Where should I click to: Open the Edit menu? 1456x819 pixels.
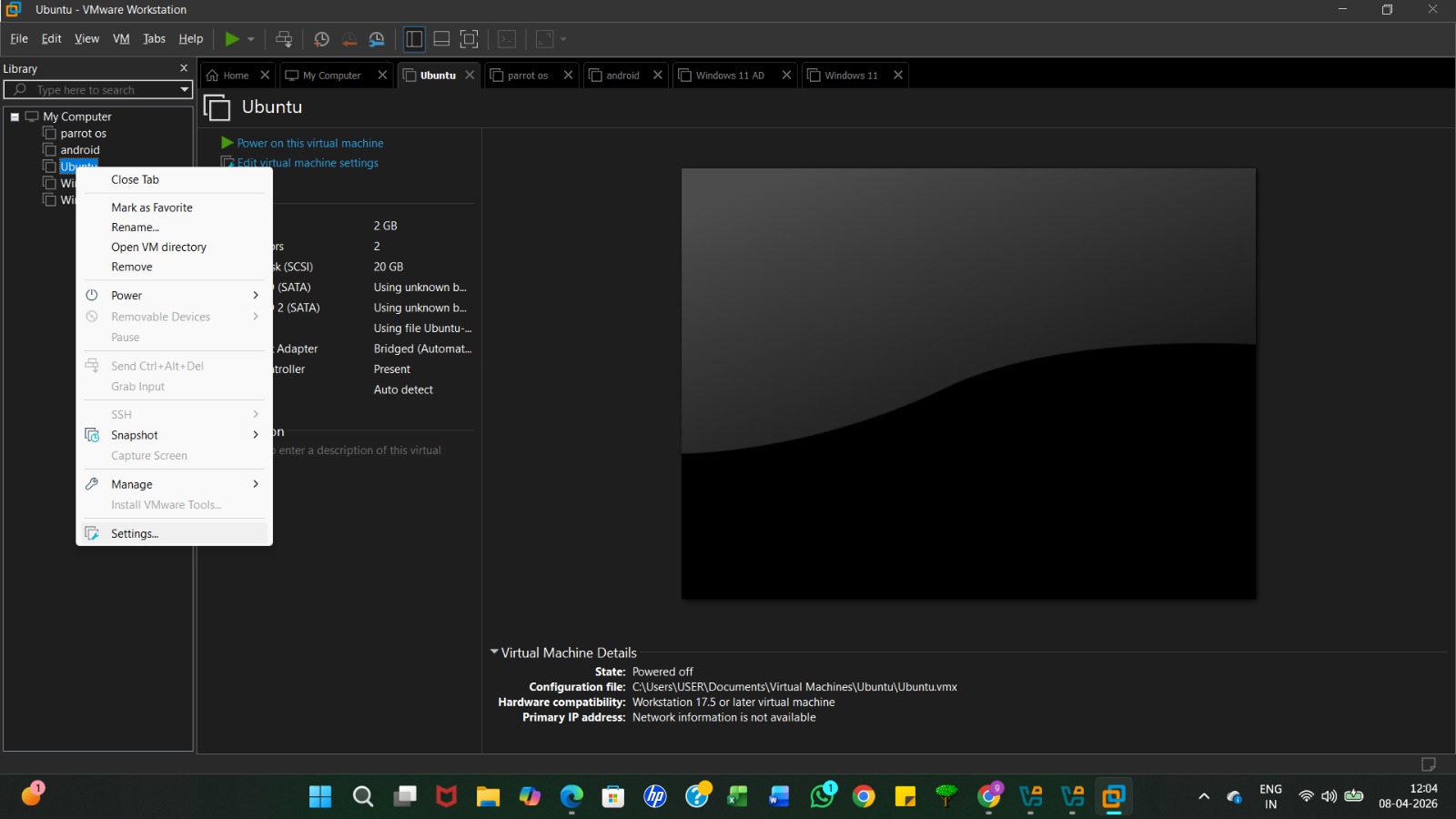pyautogui.click(x=52, y=39)
